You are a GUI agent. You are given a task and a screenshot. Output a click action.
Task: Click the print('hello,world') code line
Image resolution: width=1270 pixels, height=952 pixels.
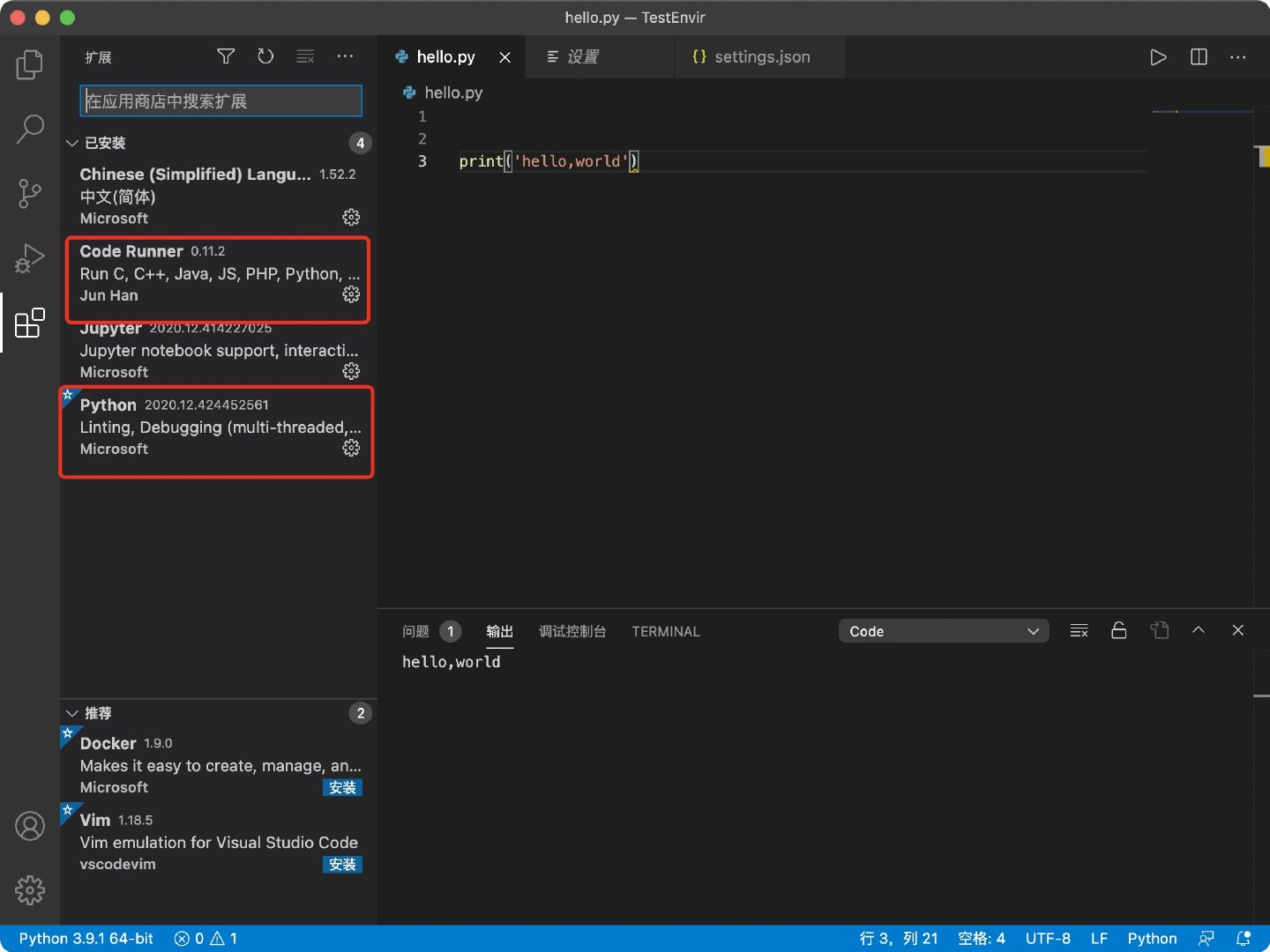pos(549,161)
